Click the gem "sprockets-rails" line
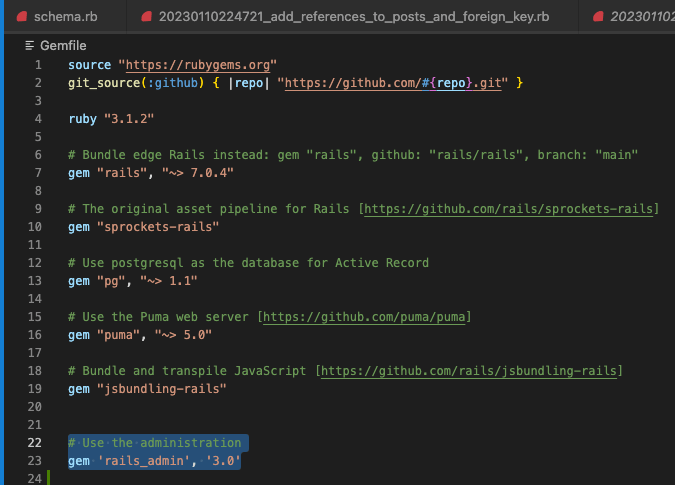This screenshot has width=675, height=485. pyautogui.click(x=143, y=227)
